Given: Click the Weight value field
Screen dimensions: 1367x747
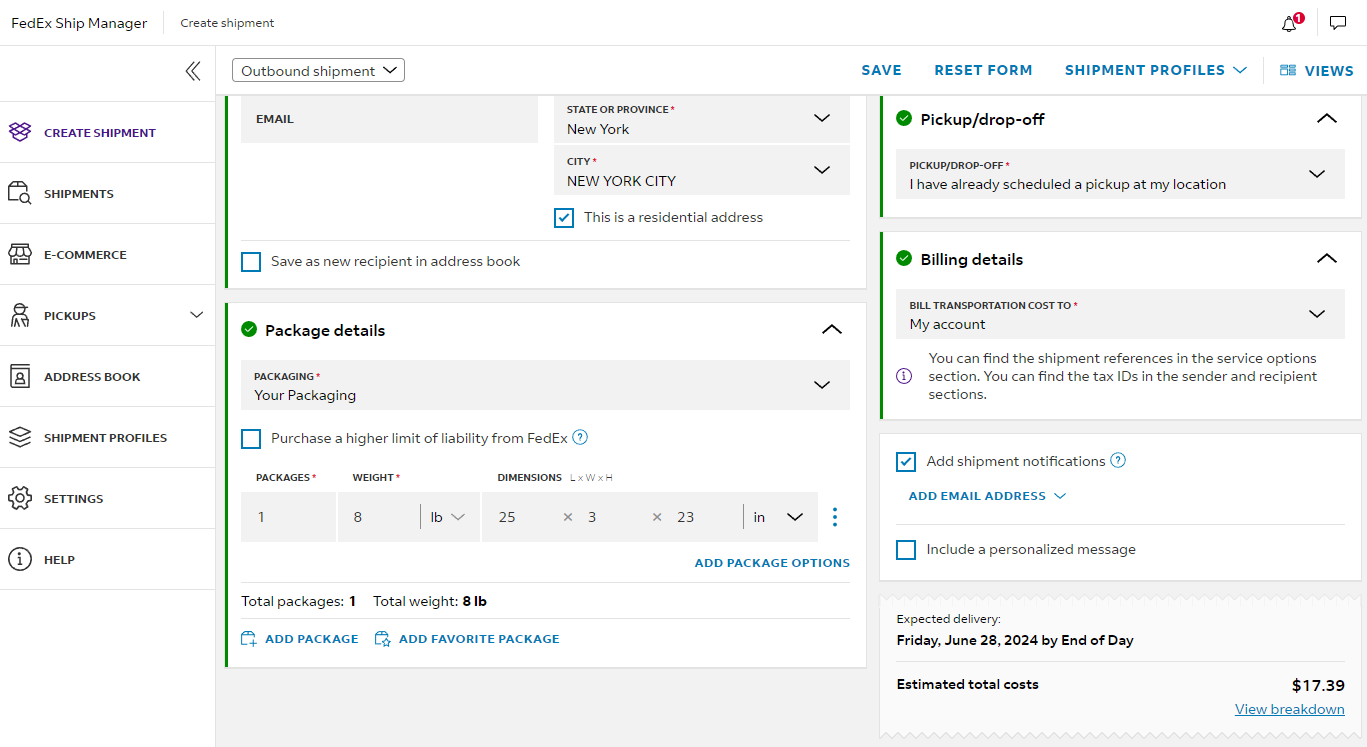Looking at the screenshot, I should point(379,517).
